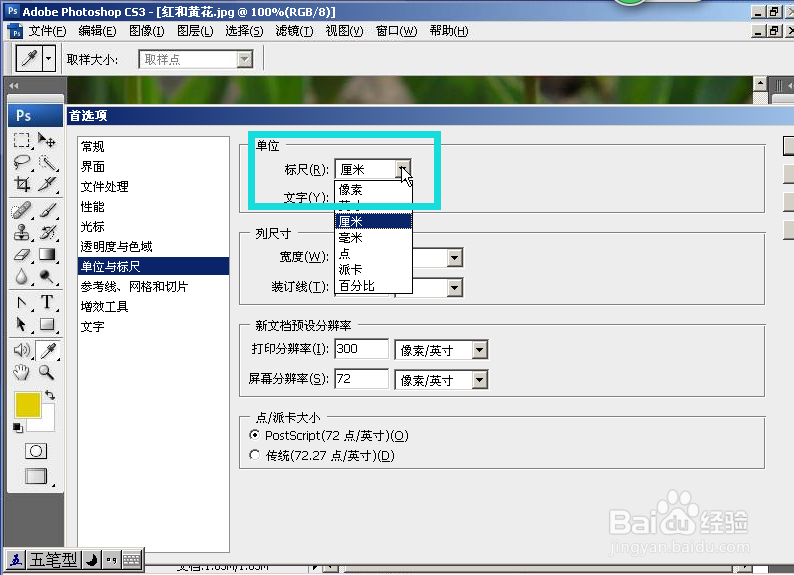This screenshot has width=794, height=575.
Task: Open the 打印分辨率 unit dropdown
Action: coord(480,350)
